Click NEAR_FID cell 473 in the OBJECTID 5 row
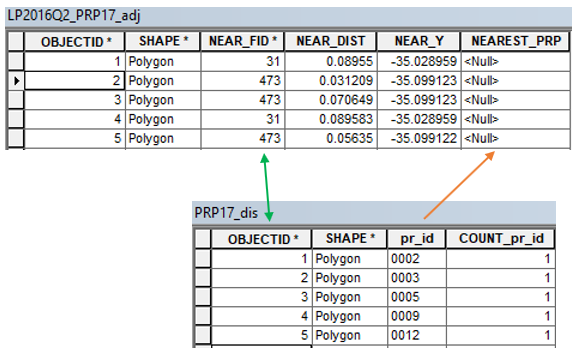This screenshot has height=360, width=581. [243, 138]
